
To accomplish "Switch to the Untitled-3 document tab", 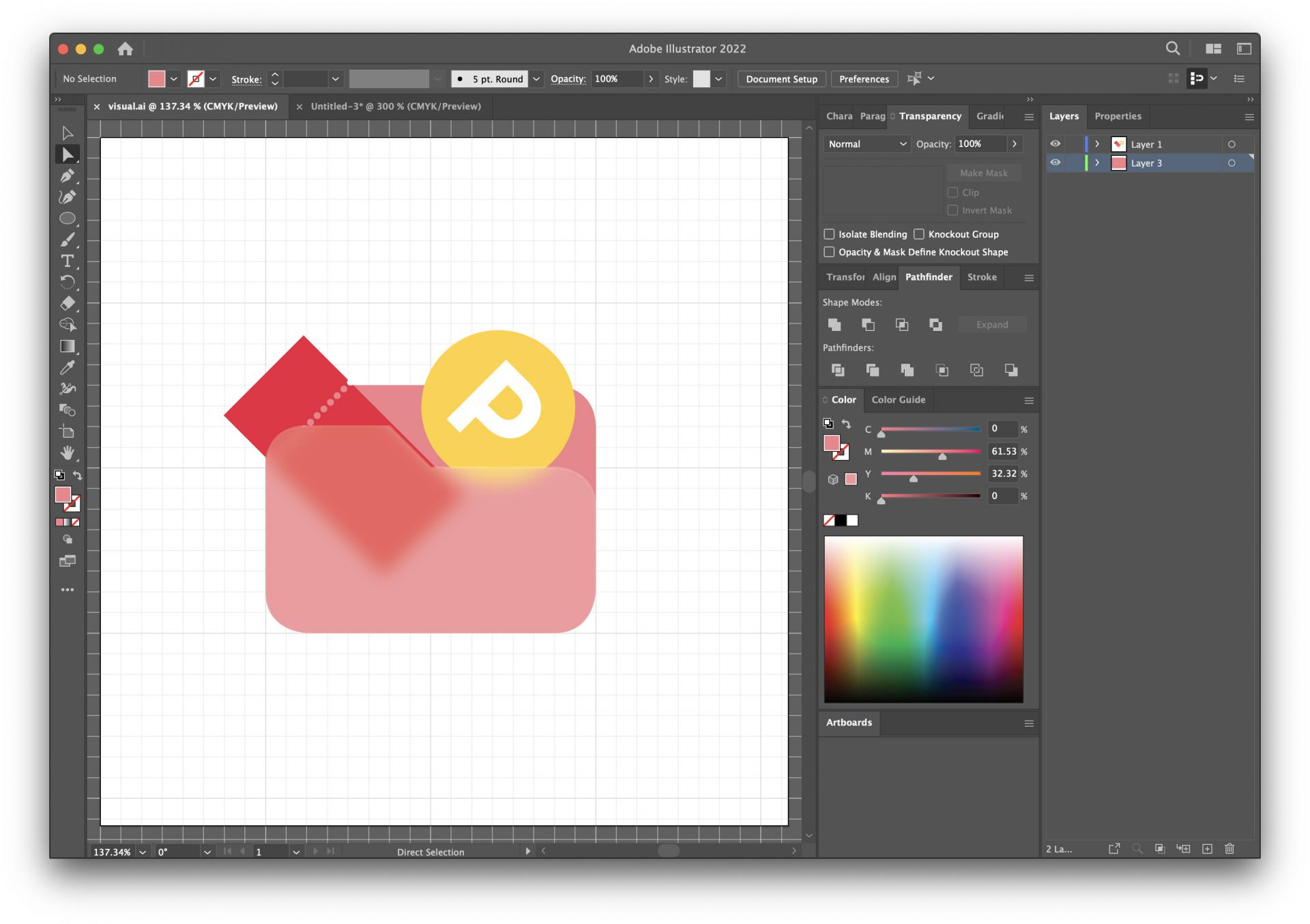I will tap(395, 106).
